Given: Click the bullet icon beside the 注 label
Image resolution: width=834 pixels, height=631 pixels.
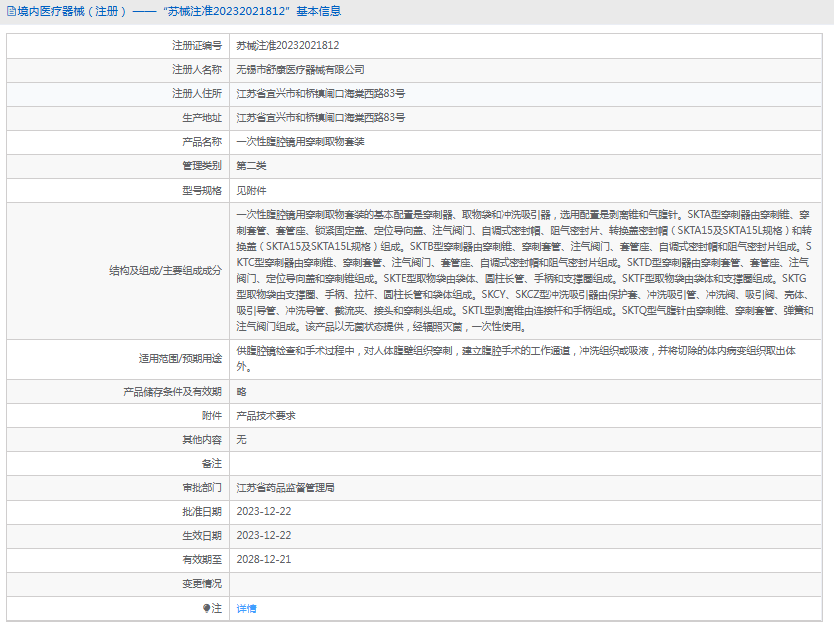Looking at the screenshot, I should 206,608.
